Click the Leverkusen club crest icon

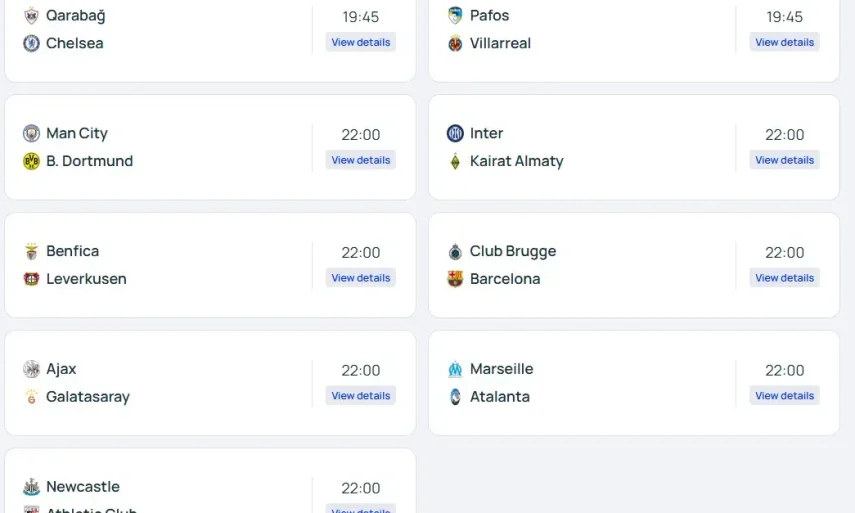(31, 279)
